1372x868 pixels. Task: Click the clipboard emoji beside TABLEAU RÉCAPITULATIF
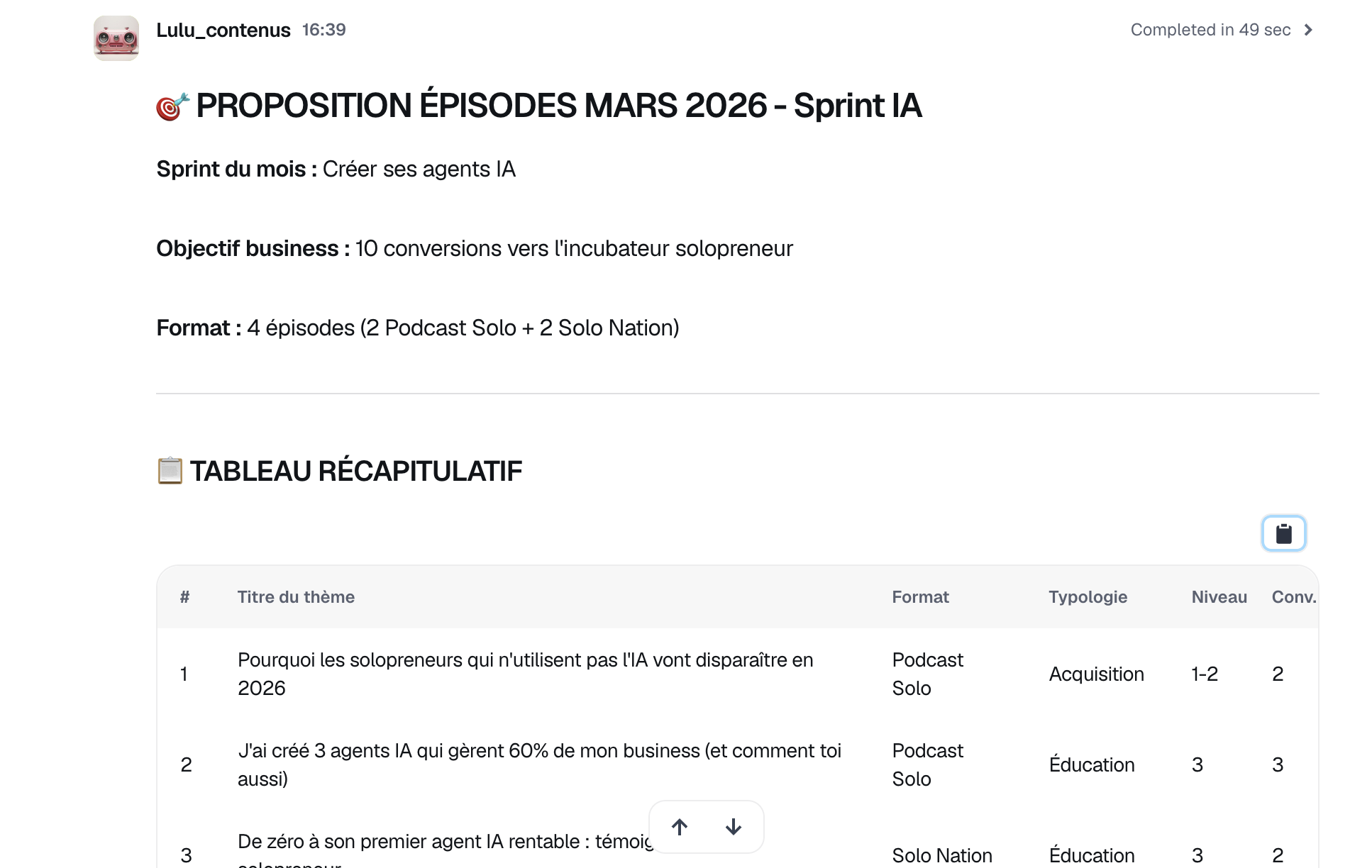(170, 471)
